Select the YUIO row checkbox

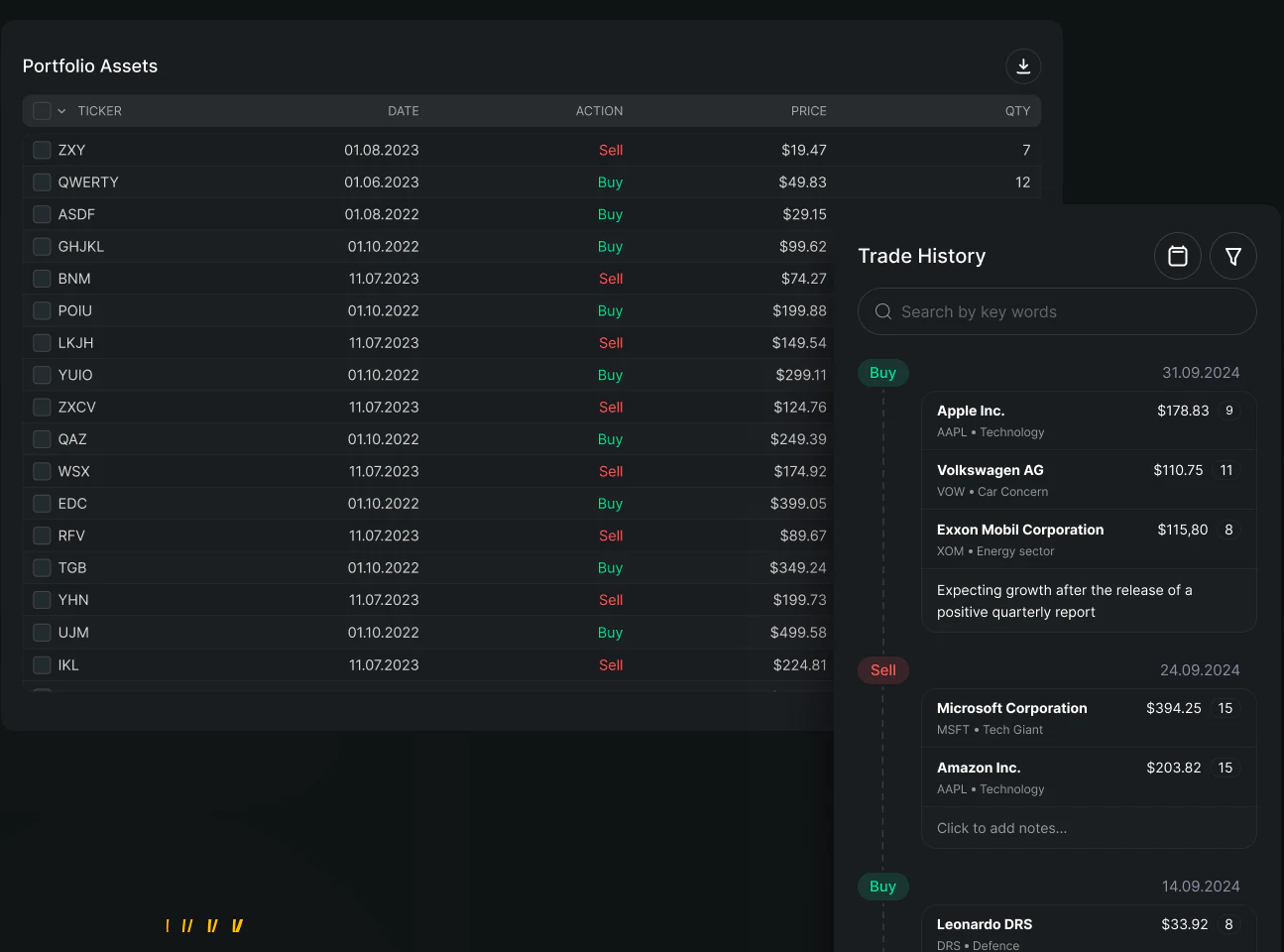42,375
